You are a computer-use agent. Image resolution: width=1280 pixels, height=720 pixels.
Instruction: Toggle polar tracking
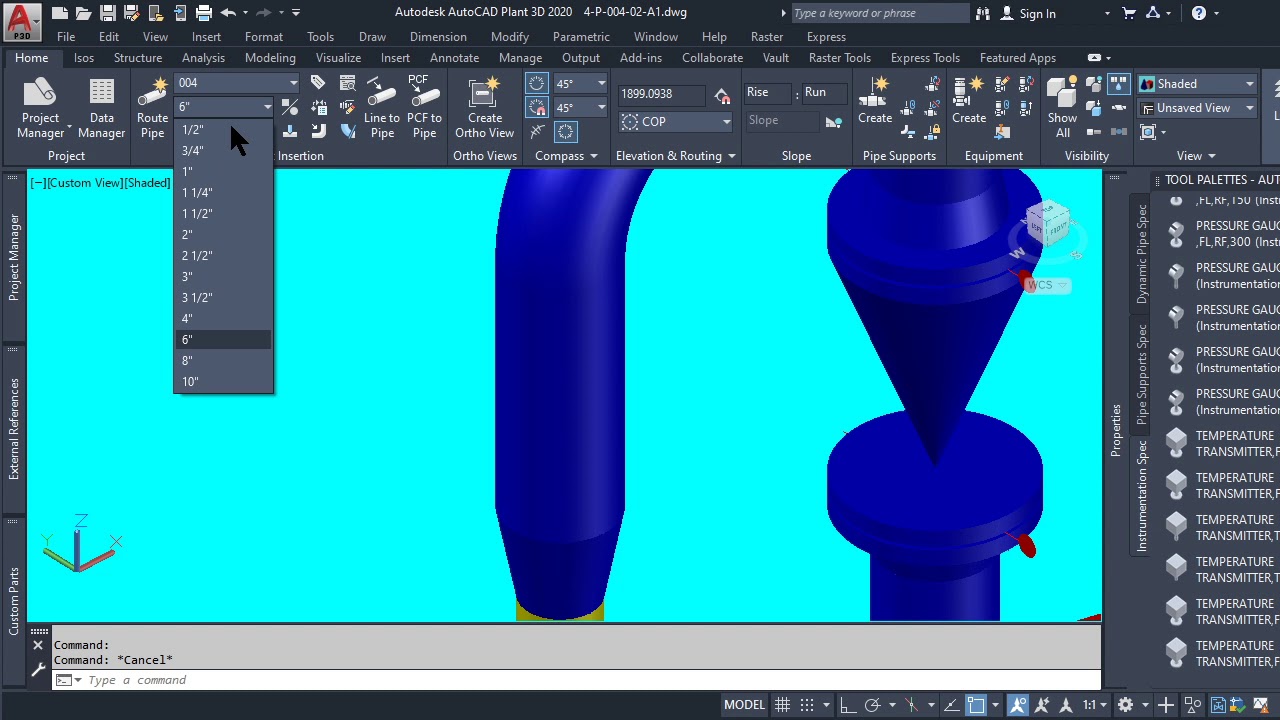[x=873, y=705]
